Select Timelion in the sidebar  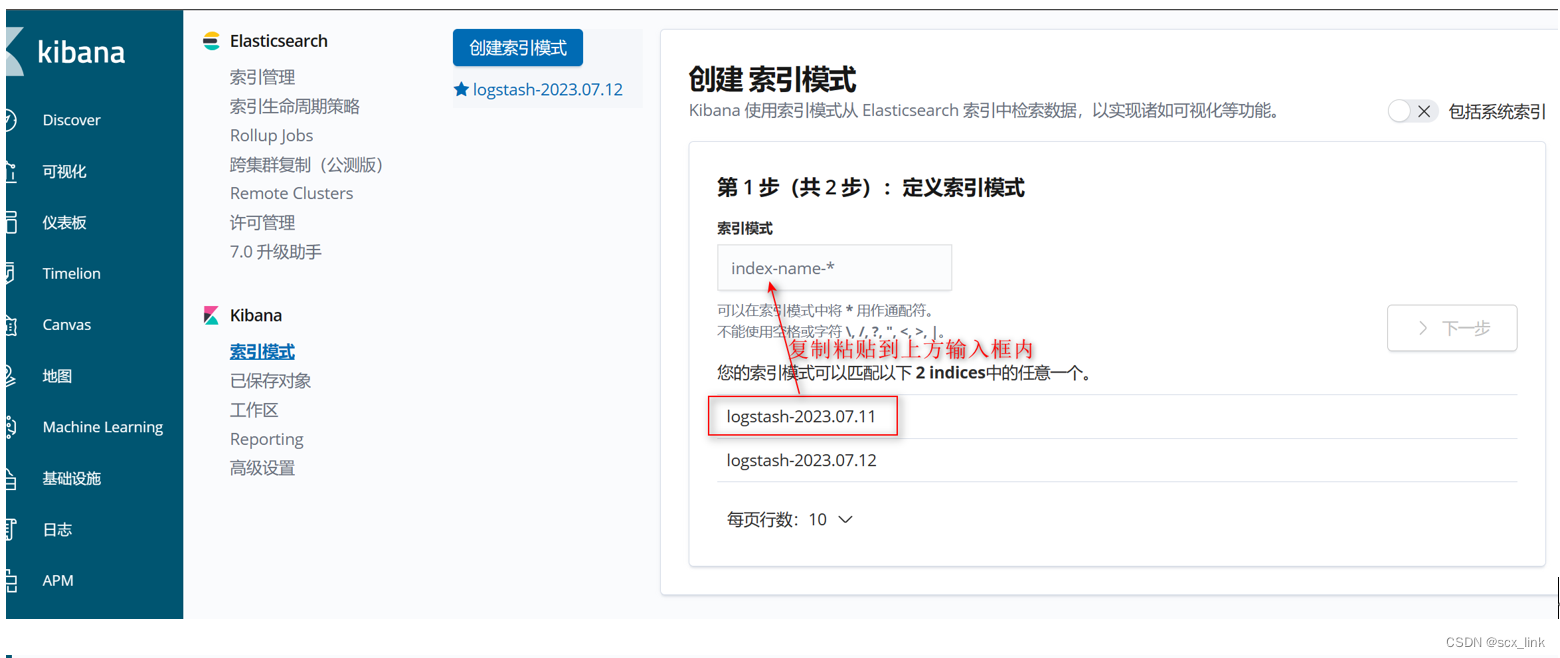[x=72, y=274]
